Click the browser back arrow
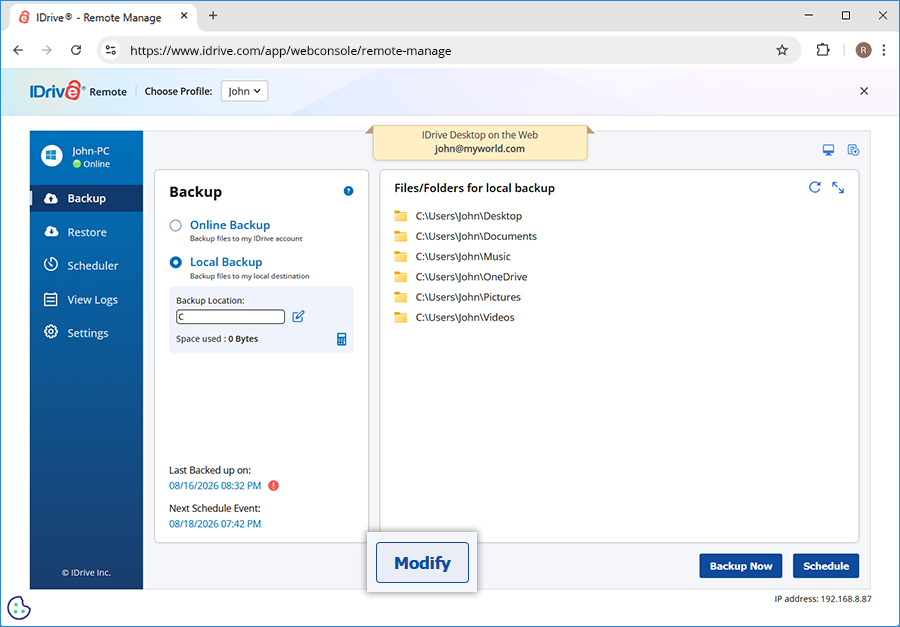The width and height of the screenshot is (900, 627). pyautogui.click(x=18, y=51)
